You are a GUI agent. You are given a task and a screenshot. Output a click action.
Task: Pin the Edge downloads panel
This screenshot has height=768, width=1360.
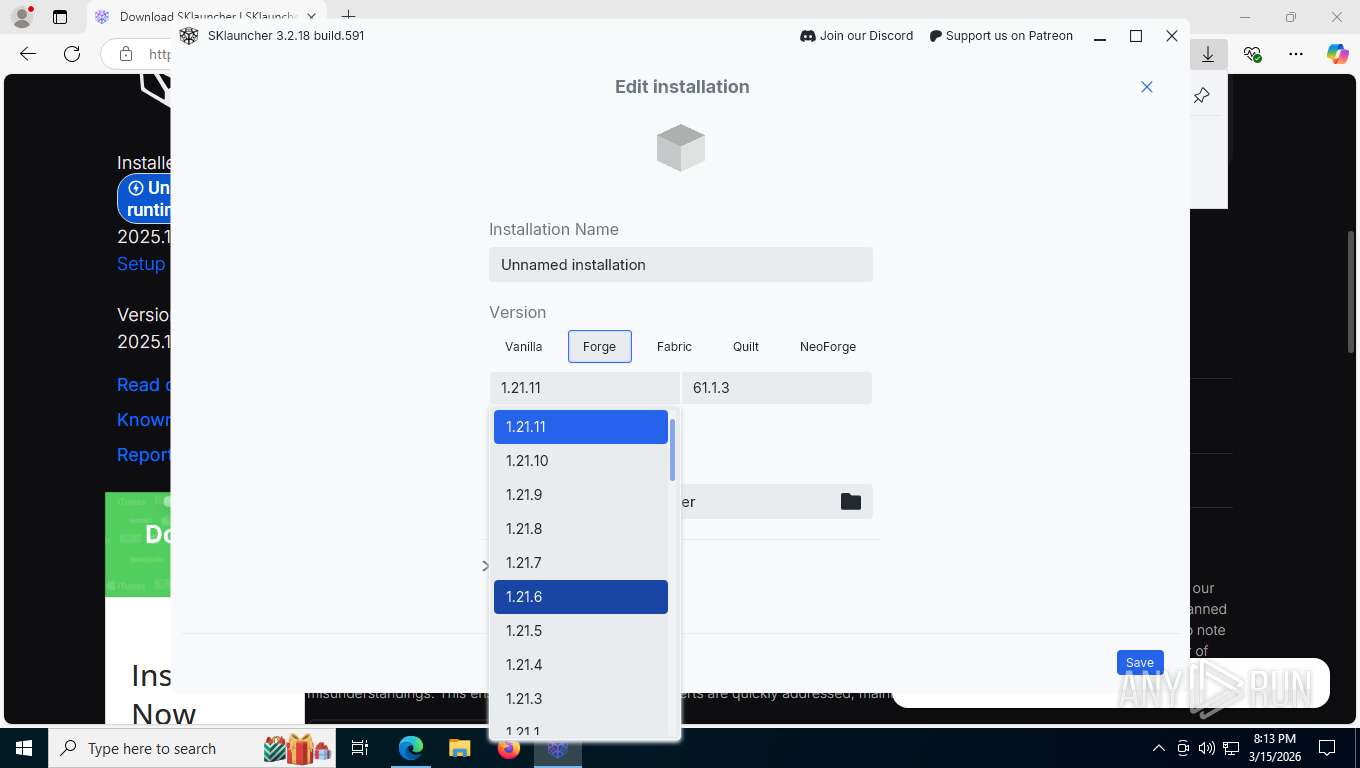tap(1202, 96)
